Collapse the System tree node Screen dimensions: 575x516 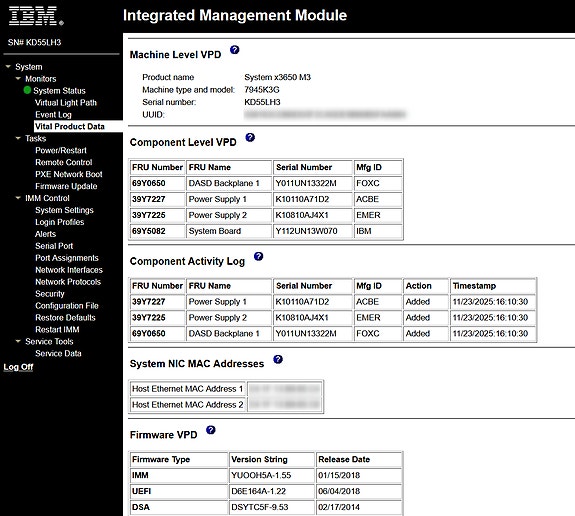click(8, 67)
